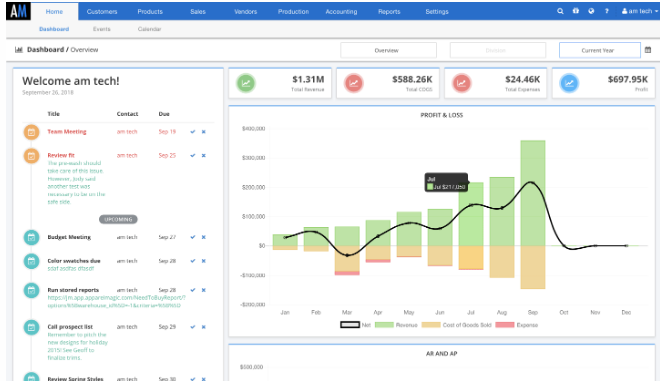Click the red Total COGS chart icon
Screen dimensions: 660x381
pyautogui.click(x=354, y=83)
